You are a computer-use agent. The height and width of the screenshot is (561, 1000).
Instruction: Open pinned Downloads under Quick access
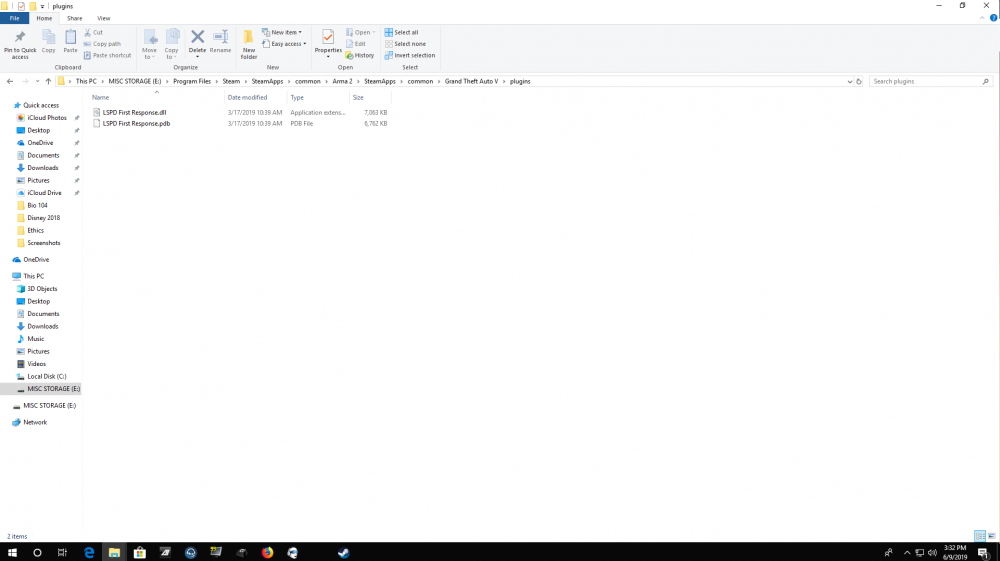(x=42, y=168)
